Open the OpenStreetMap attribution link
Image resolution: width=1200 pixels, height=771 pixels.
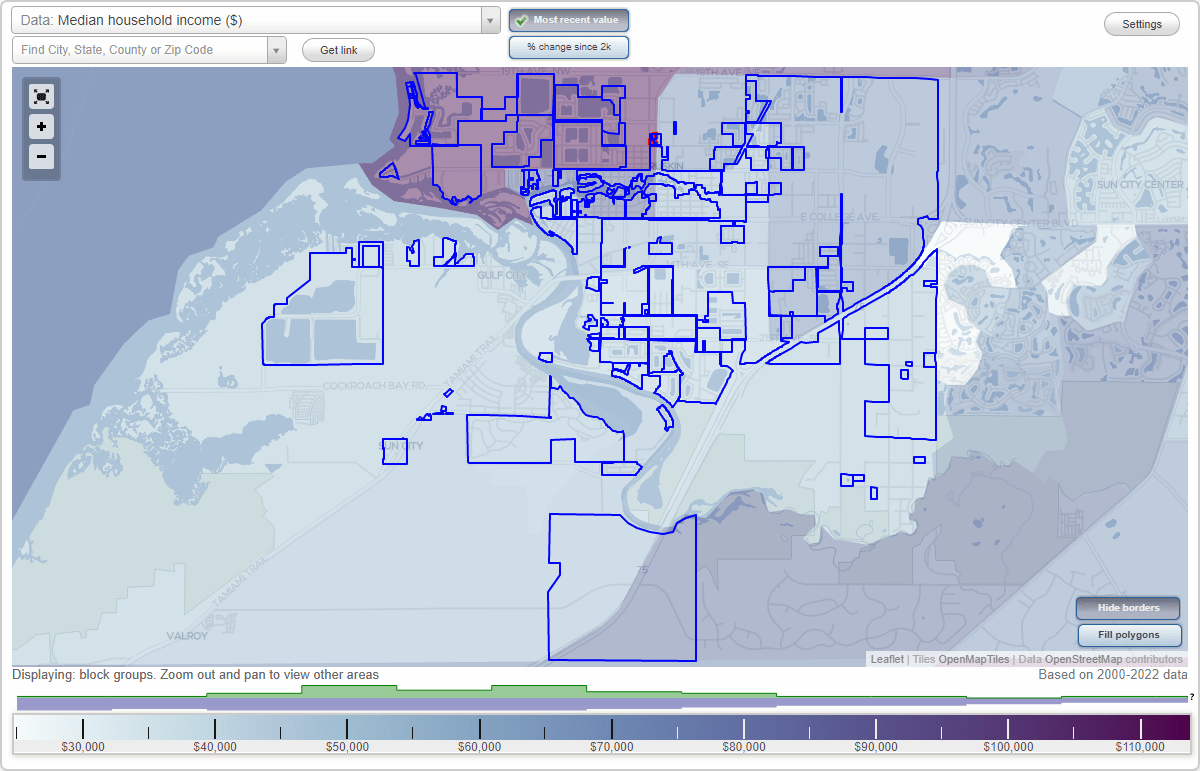pyautogui.click(x=1084, y=659)
